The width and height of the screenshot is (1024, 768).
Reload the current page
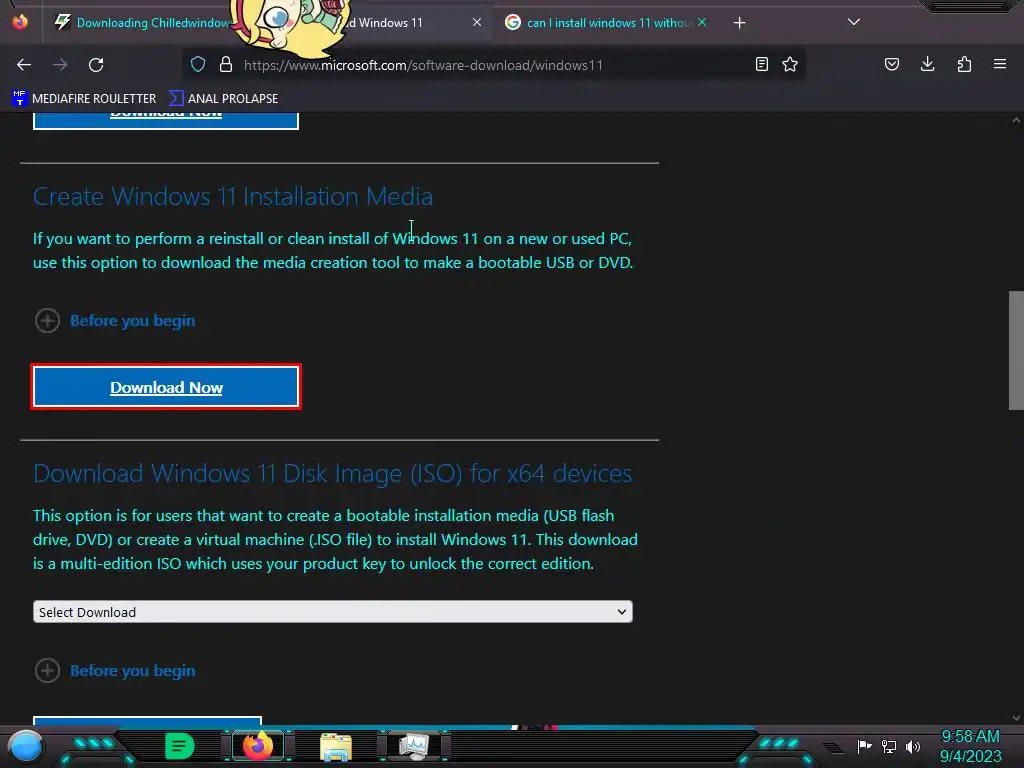coord(96,65)
